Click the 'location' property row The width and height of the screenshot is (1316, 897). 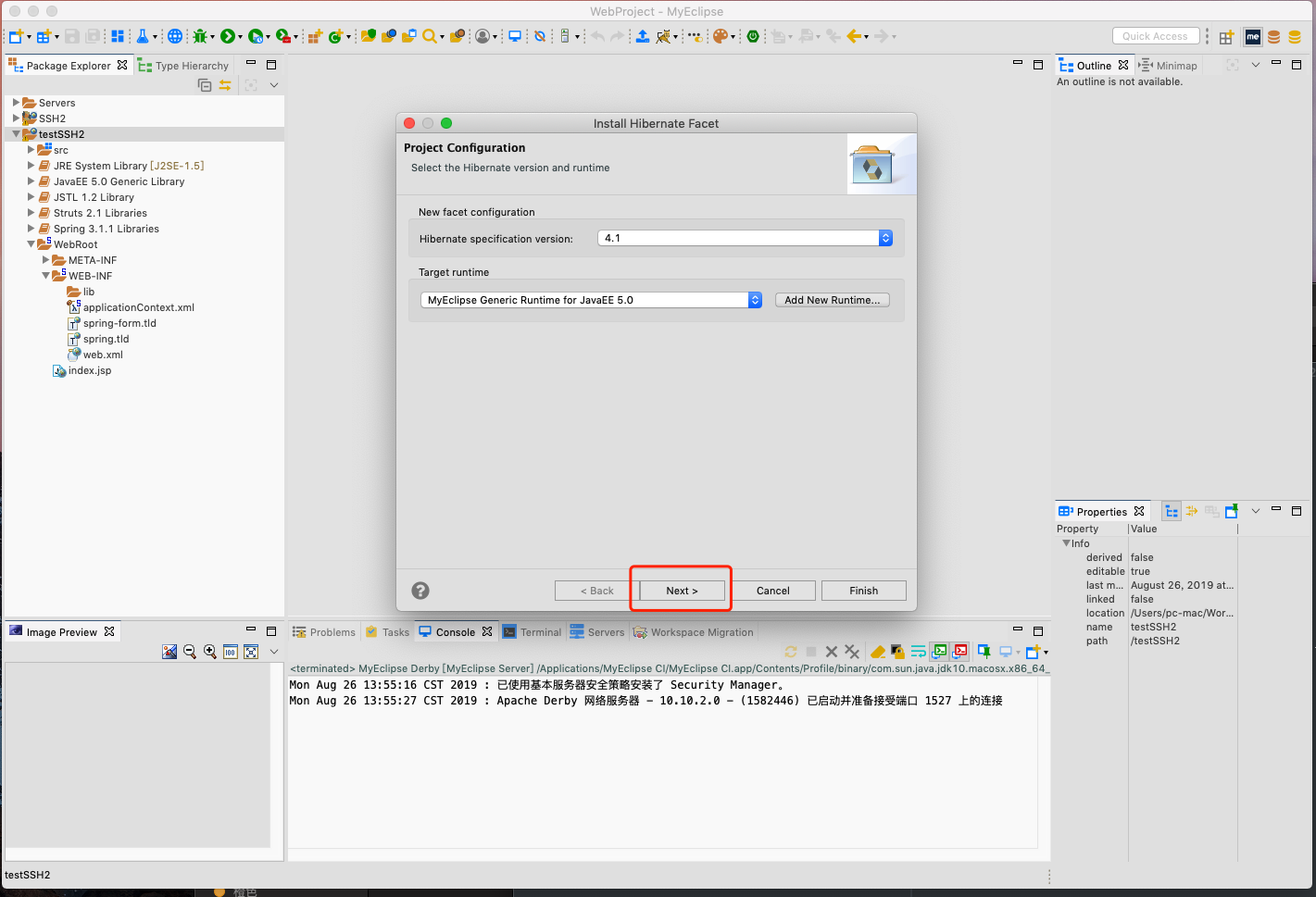pos(1147,613)
